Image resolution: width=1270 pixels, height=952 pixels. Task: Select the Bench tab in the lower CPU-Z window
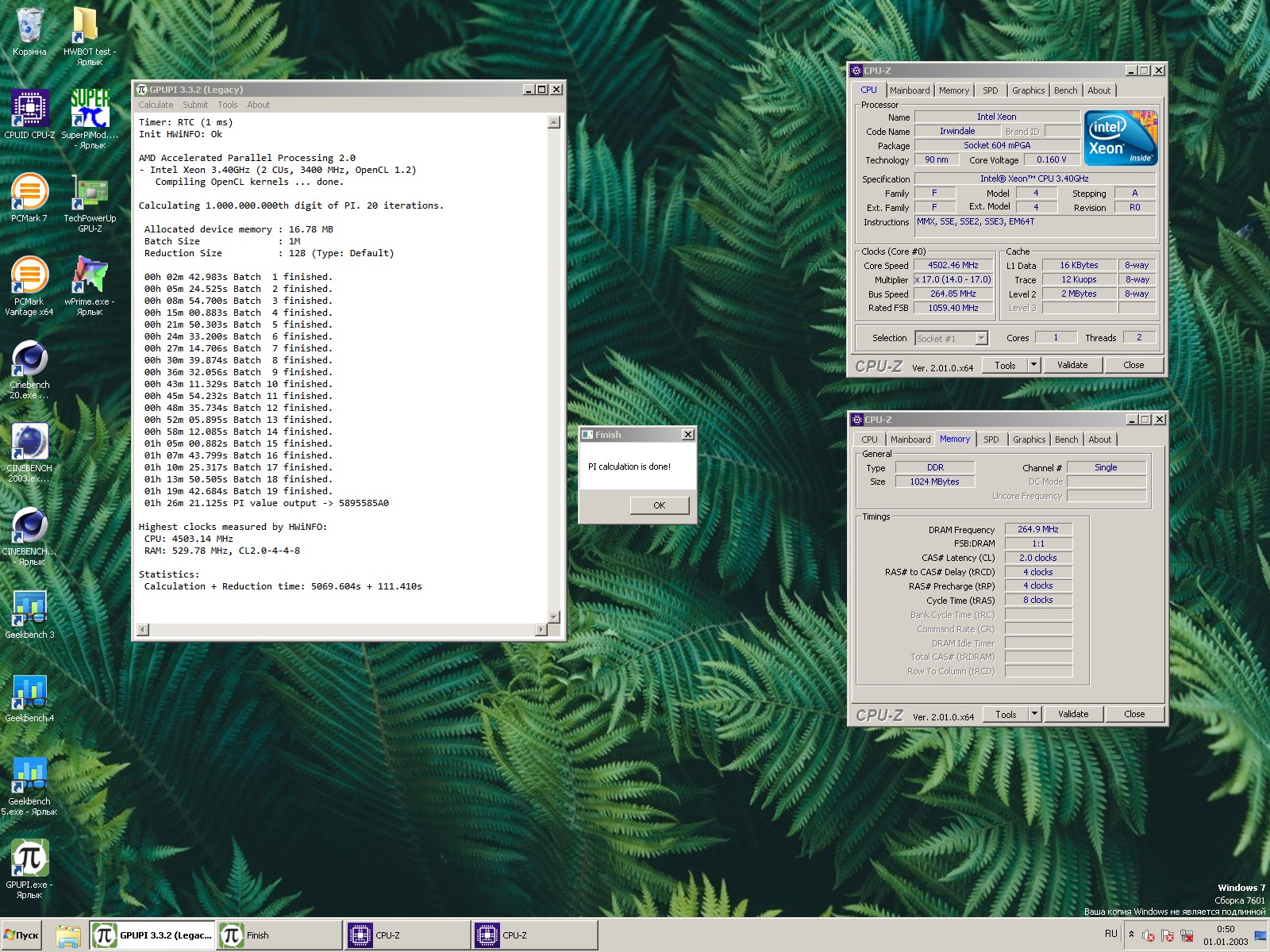point(1067,440)
